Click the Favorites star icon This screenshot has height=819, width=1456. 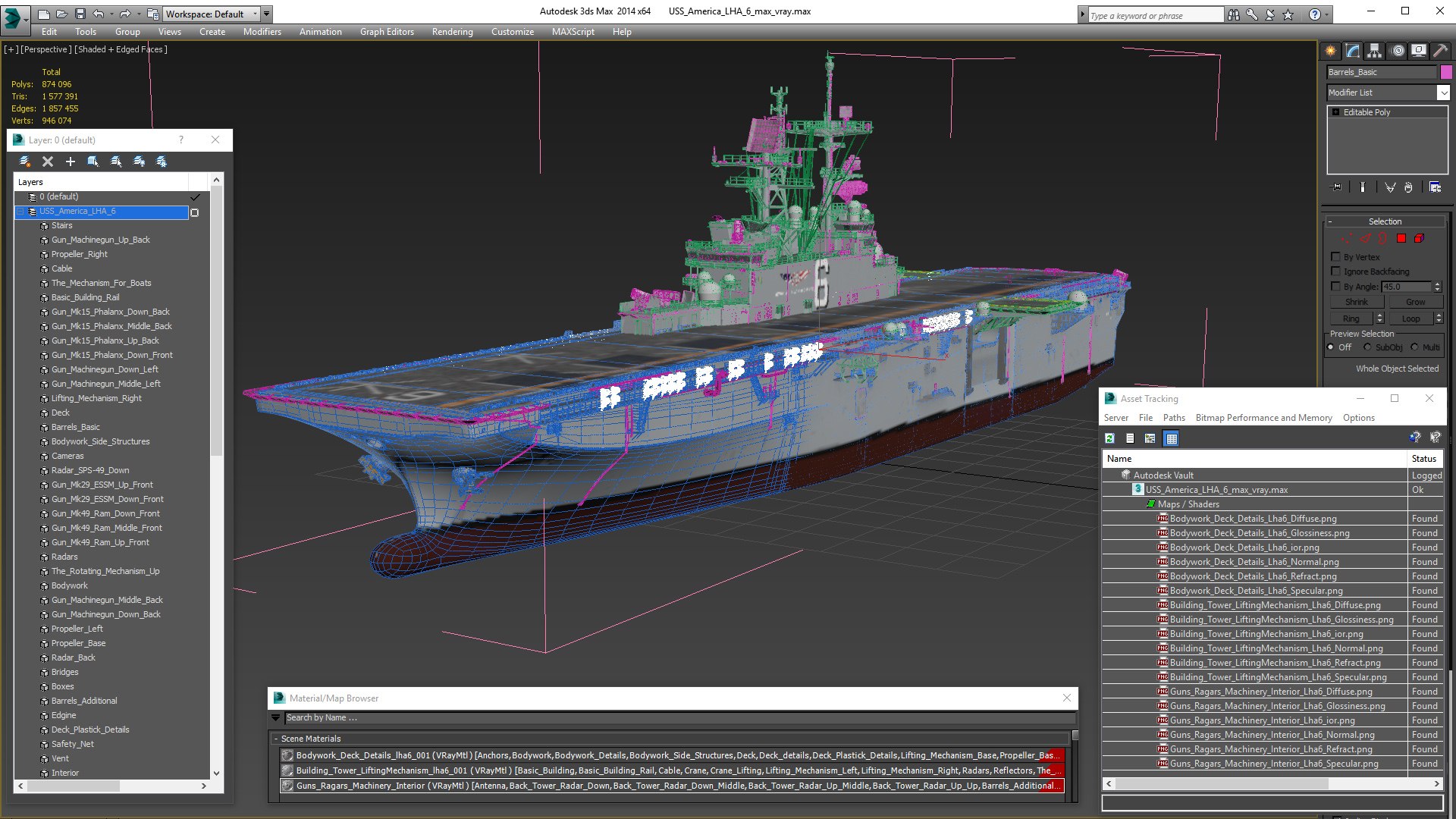click(1288, 14)
